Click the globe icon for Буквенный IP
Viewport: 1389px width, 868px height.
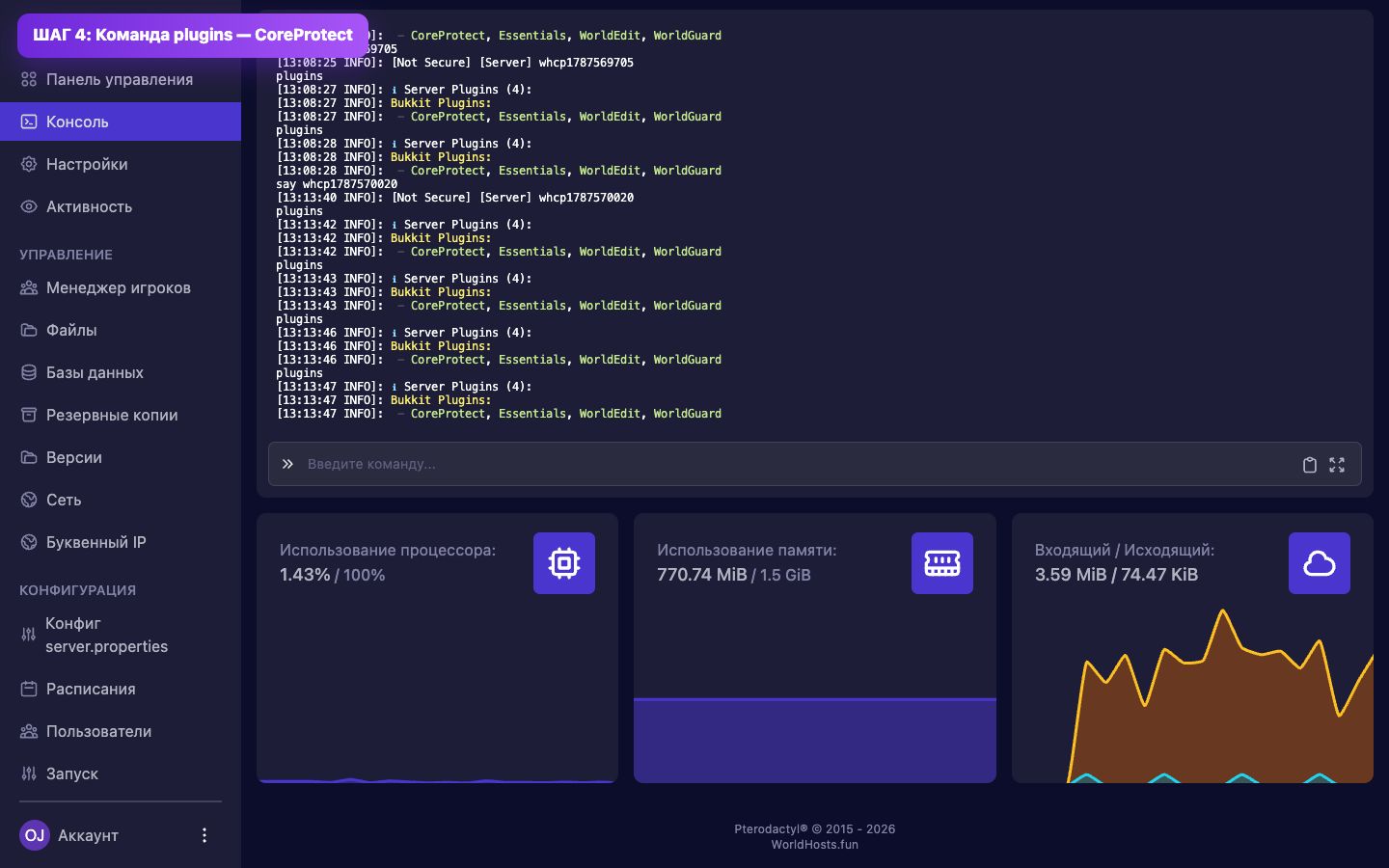point(29,542)
